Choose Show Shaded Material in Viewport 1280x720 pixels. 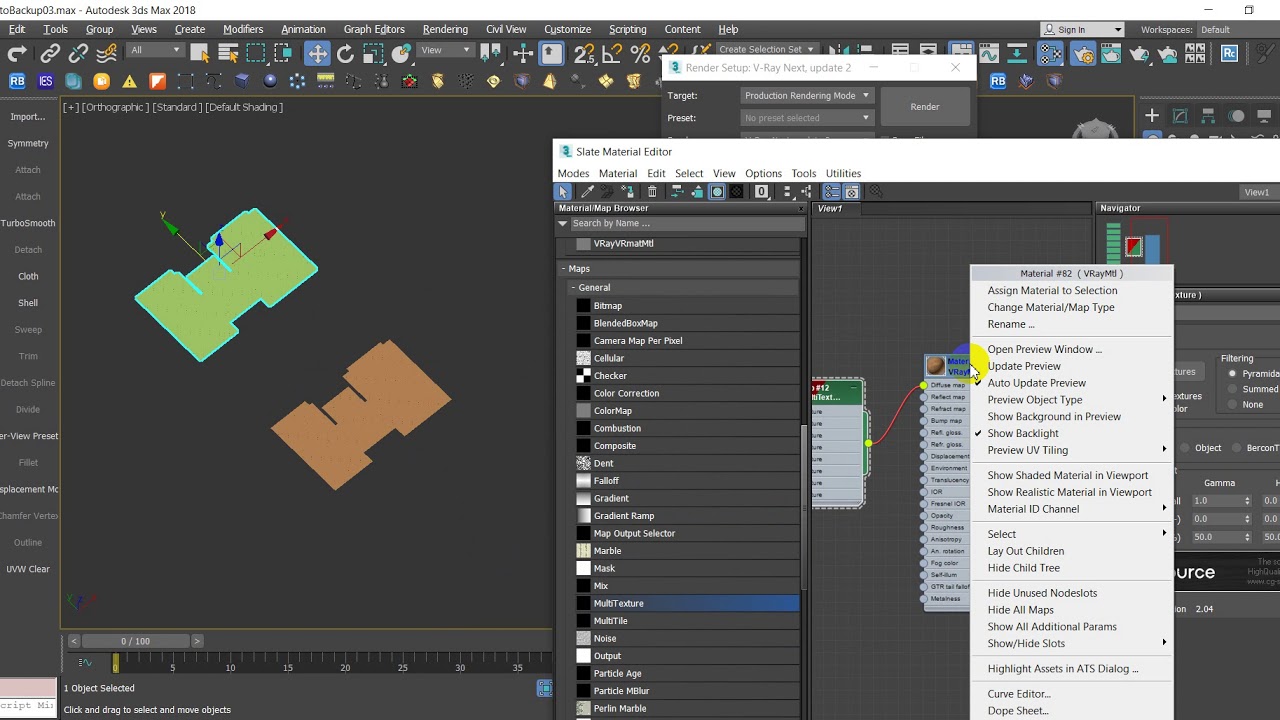(x=1067, y=475)
